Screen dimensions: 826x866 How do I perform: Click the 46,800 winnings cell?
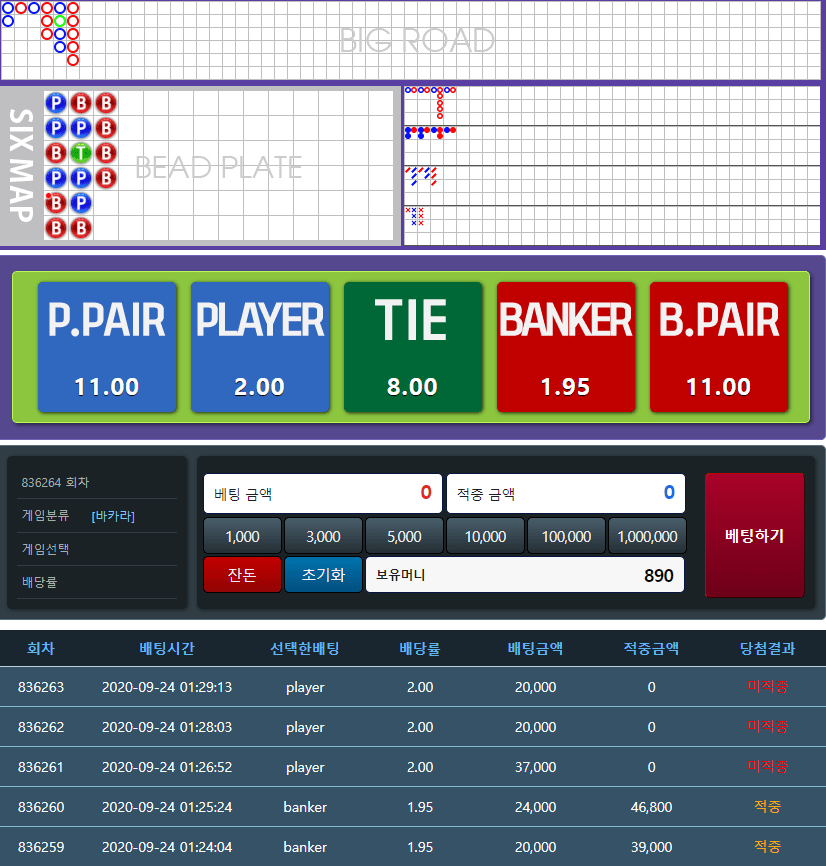tap(652, 807)
